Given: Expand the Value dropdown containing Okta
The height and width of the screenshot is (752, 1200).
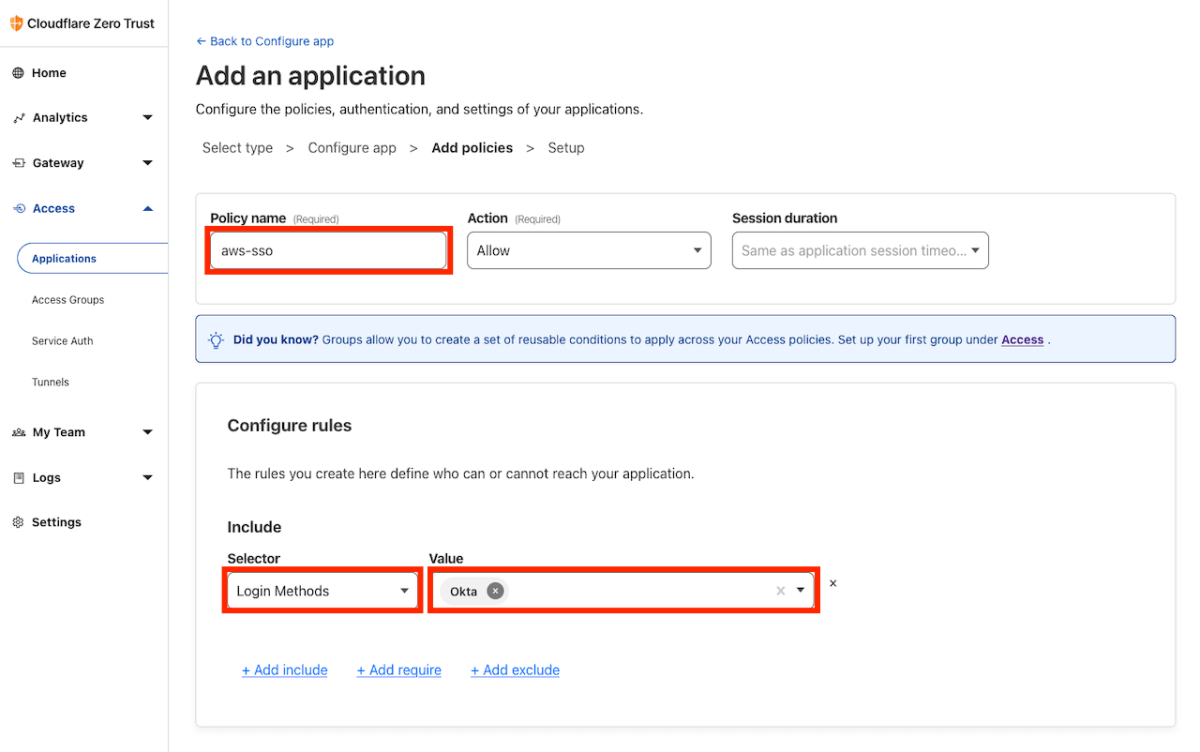Looking at the screenshot, I should (801, 590).
